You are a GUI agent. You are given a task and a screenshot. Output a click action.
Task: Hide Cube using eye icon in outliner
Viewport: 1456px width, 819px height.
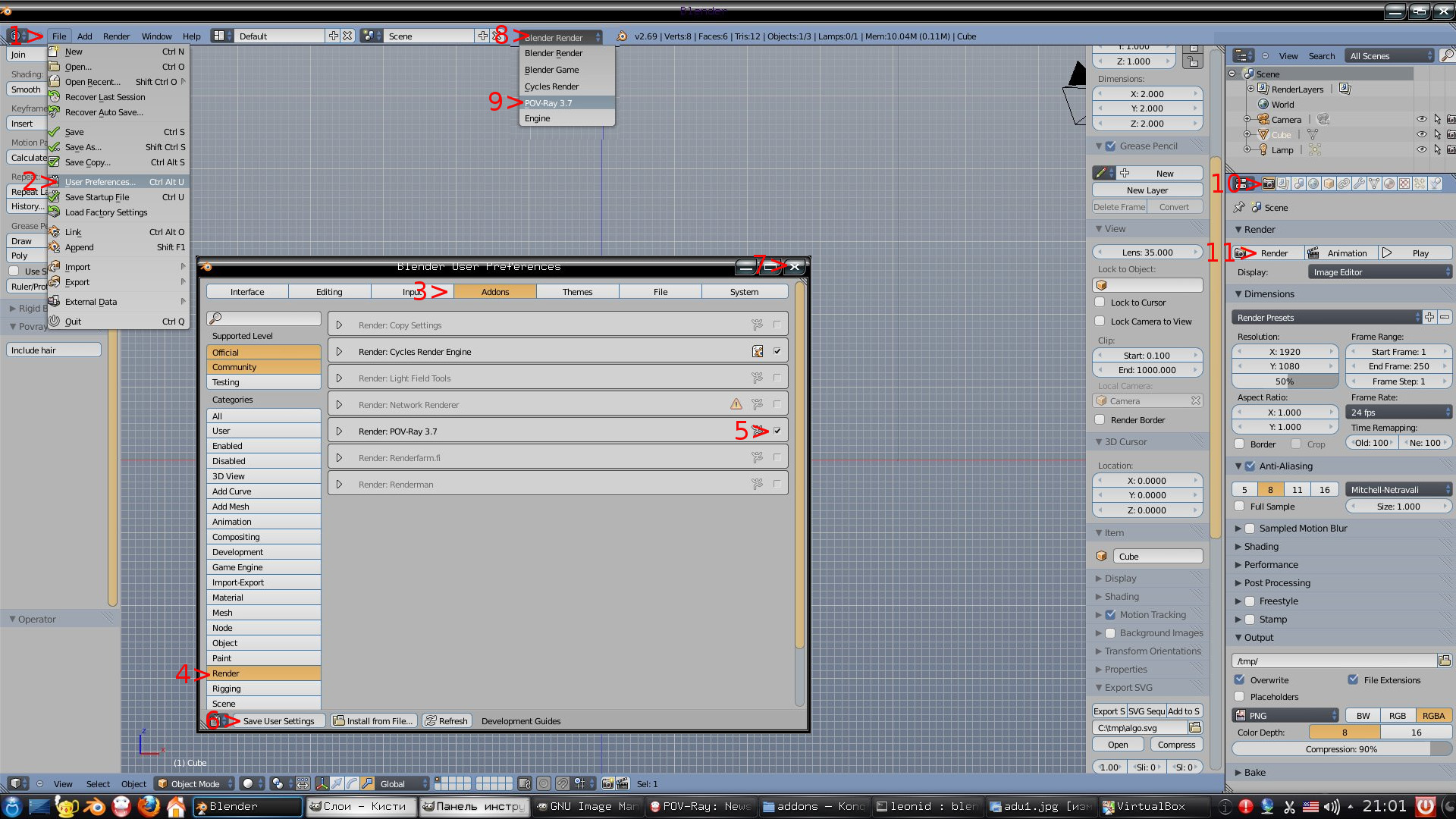pyautogui.click(x=1422, y=135)
